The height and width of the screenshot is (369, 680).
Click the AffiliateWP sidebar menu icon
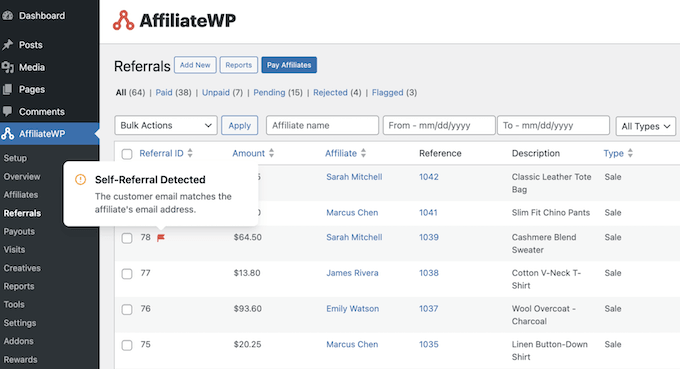(7, 134)
